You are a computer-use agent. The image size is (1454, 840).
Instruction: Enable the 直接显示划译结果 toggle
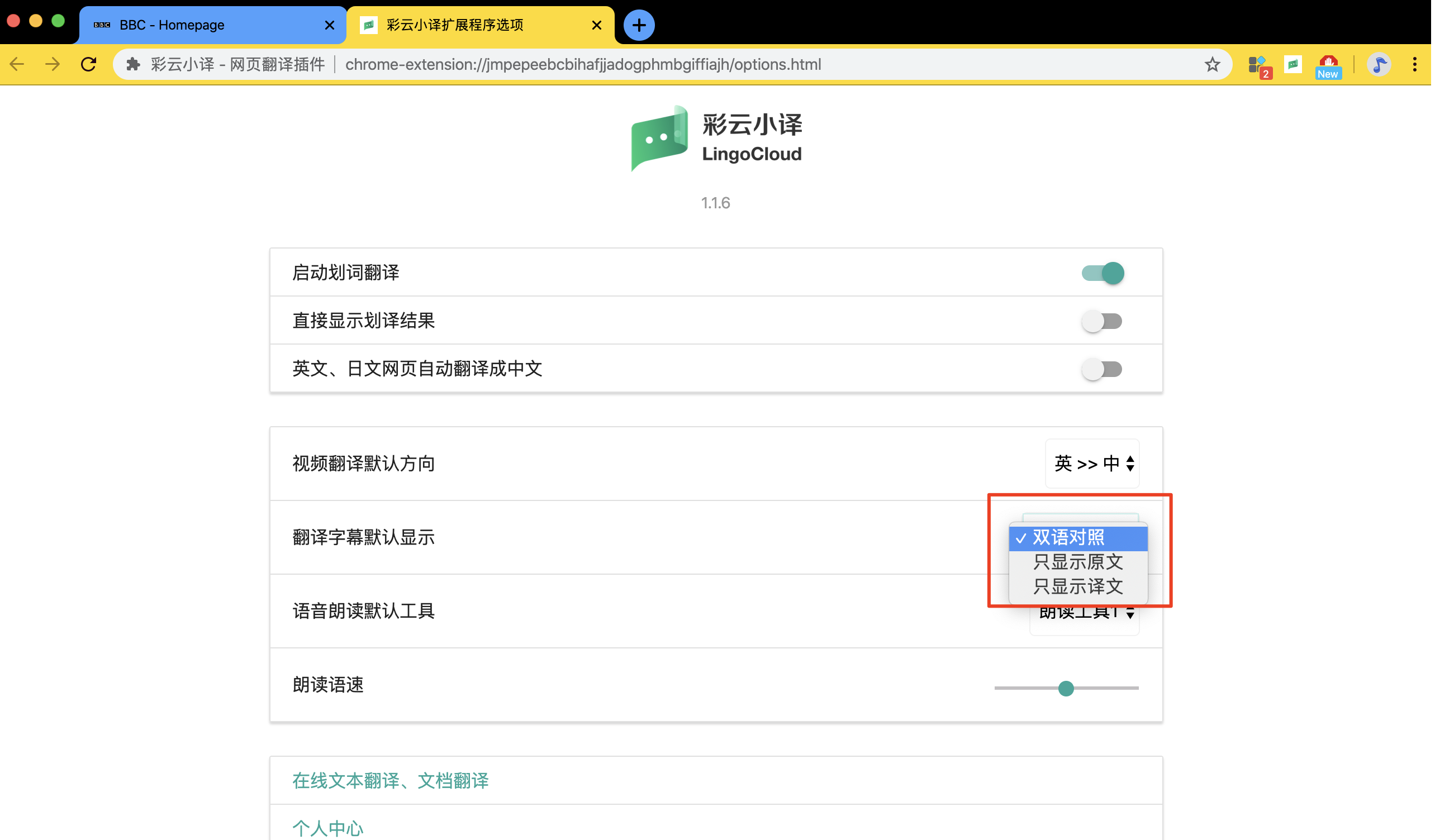point(1103,321)
